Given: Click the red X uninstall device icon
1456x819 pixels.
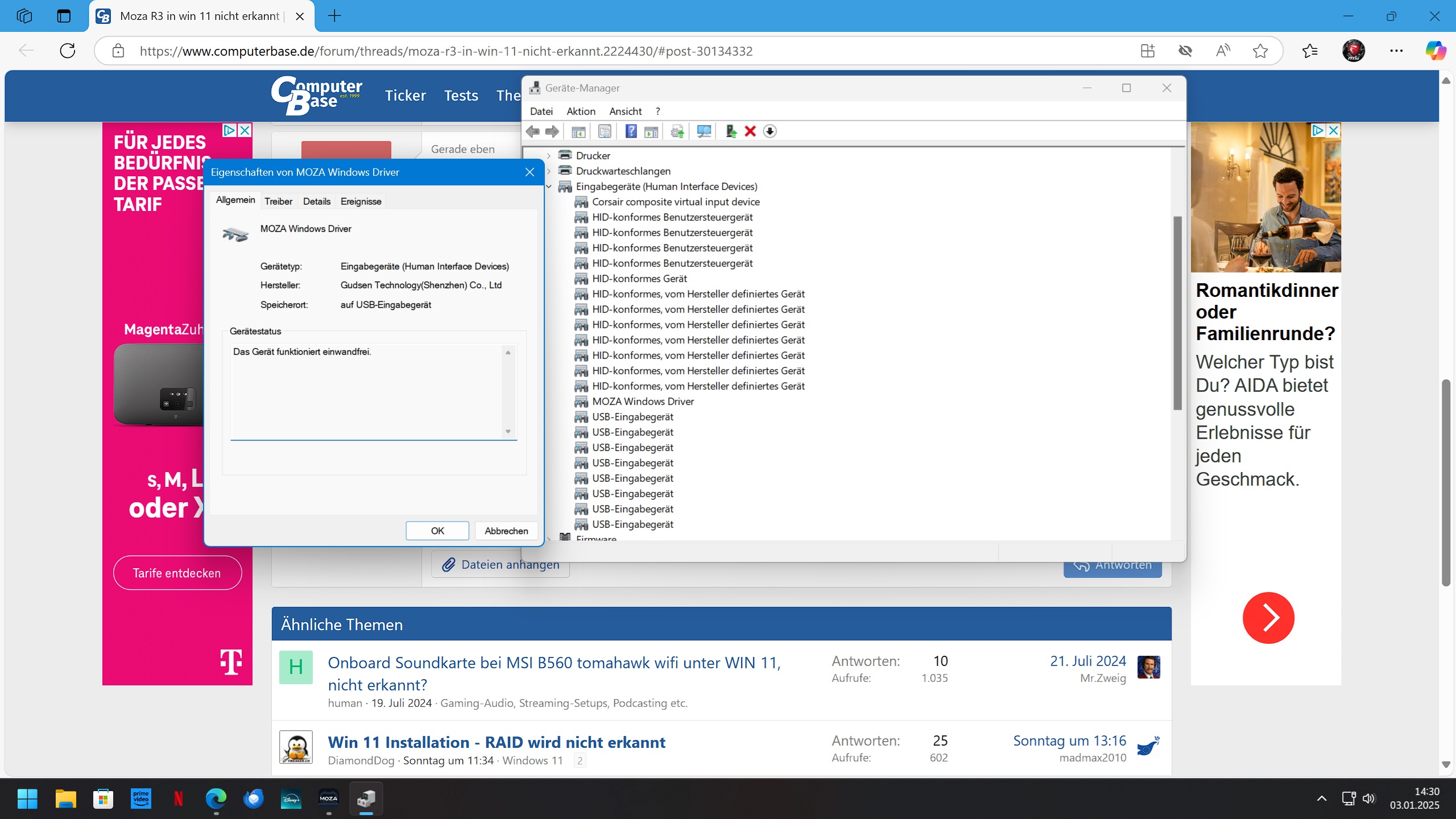Looking at the screenshot, I should (x=750, y=131).
